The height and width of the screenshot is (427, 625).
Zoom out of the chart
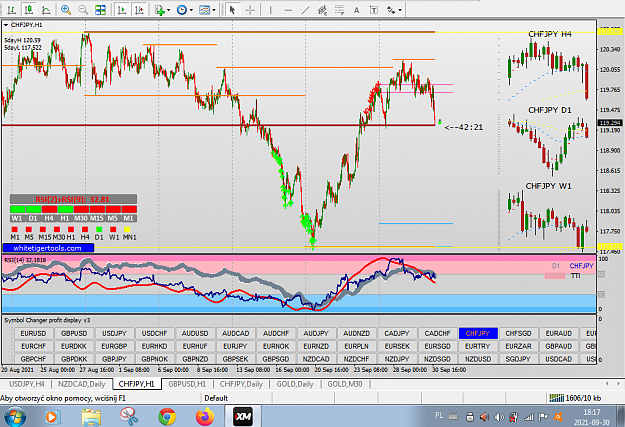point(83,10)
